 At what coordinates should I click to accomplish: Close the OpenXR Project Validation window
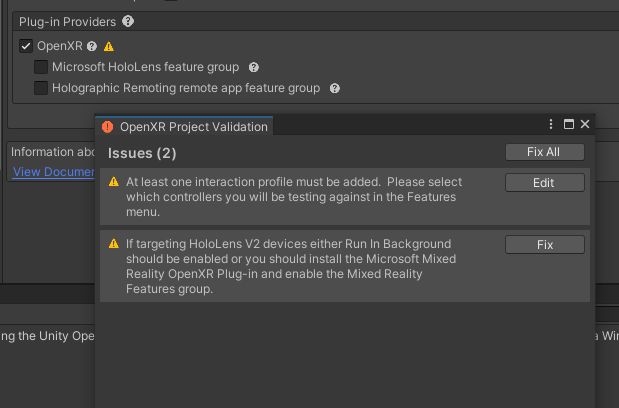pyautogui.click(x=585, y=124)
